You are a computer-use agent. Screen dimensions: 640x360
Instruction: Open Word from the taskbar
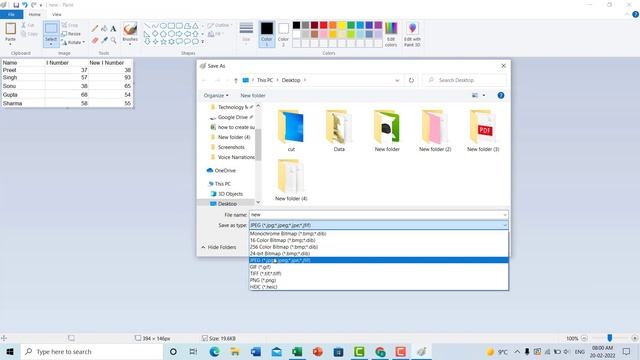coord(256,351)
